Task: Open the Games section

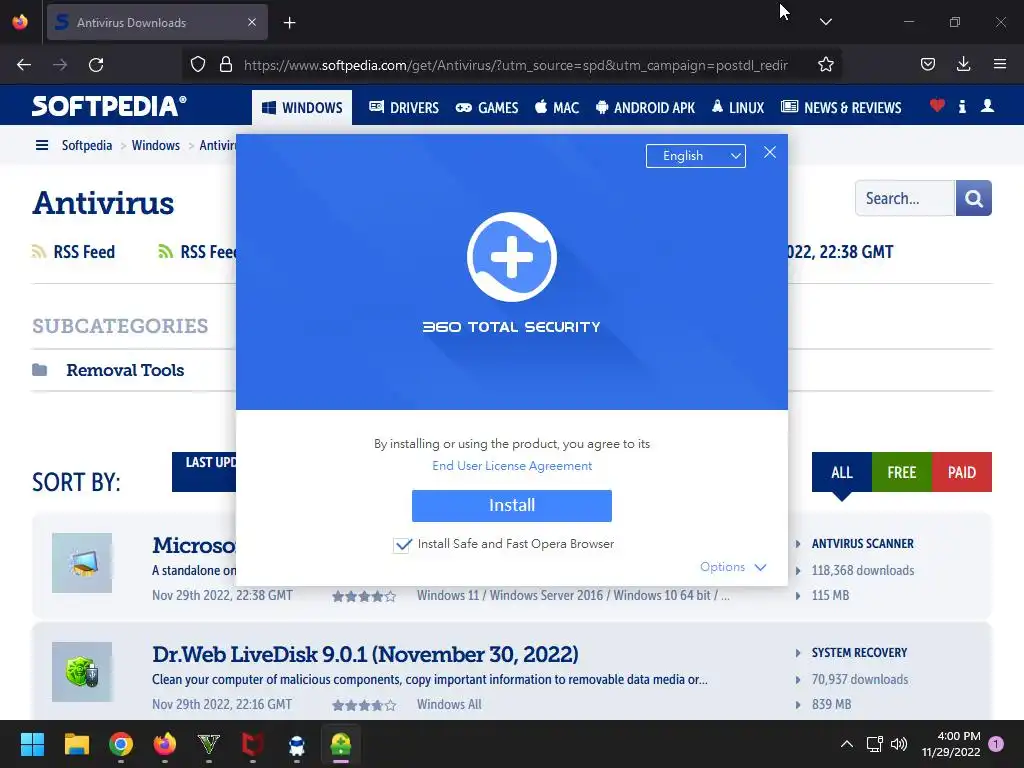Action: pos(487,108)
